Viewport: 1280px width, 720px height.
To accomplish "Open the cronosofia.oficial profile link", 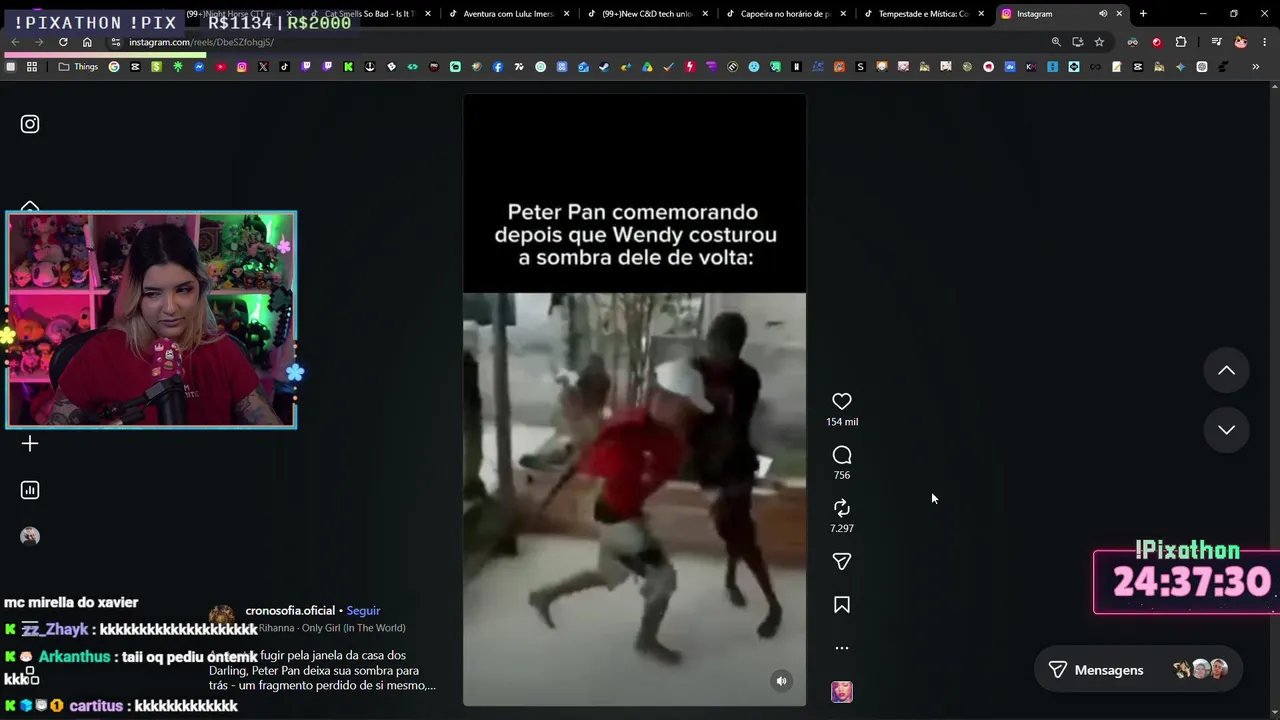I will [x=290, y=611].
